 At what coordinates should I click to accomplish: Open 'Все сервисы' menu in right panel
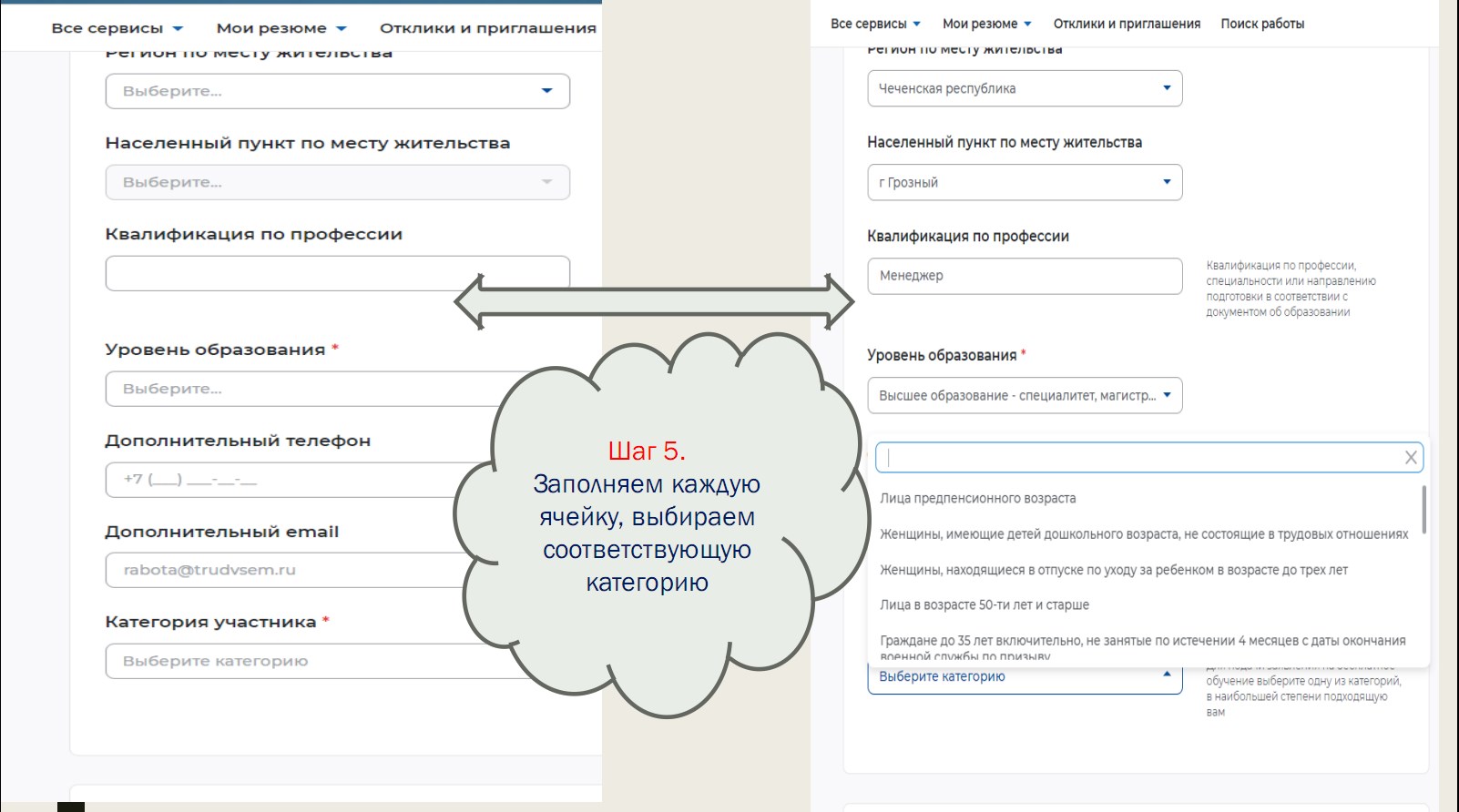coord(874,24)
